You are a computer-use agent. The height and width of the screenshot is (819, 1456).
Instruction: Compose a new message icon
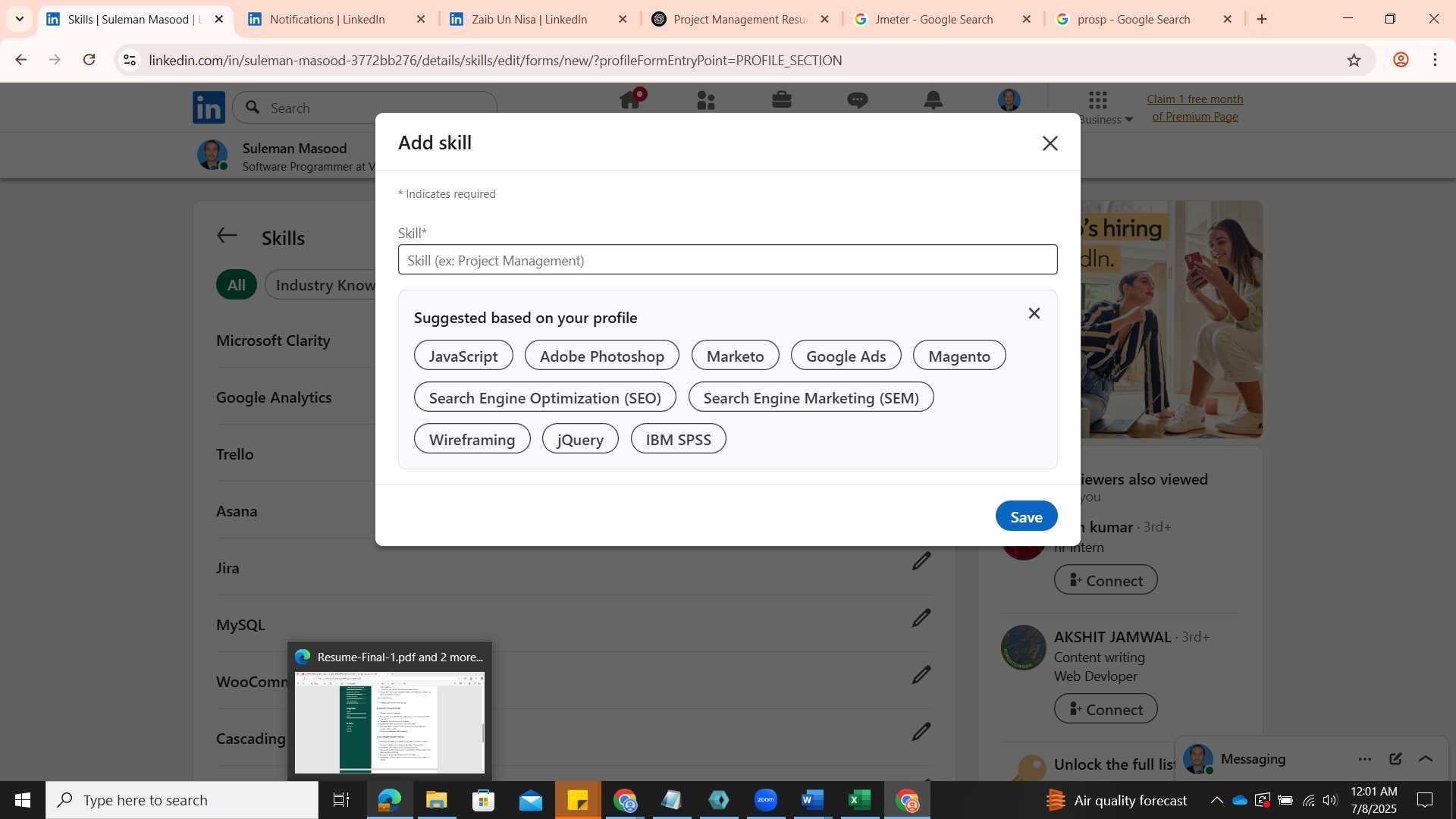(x=1395, y=759)
